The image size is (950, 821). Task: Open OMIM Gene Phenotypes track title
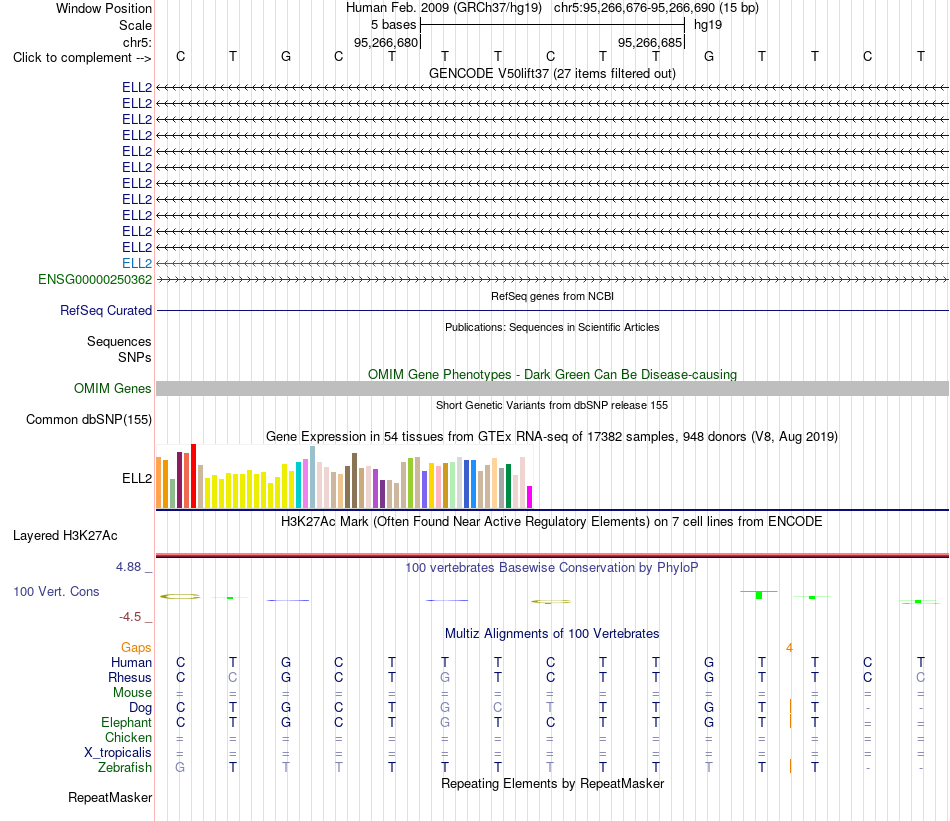pyautogui.click(x=552, y=374)
